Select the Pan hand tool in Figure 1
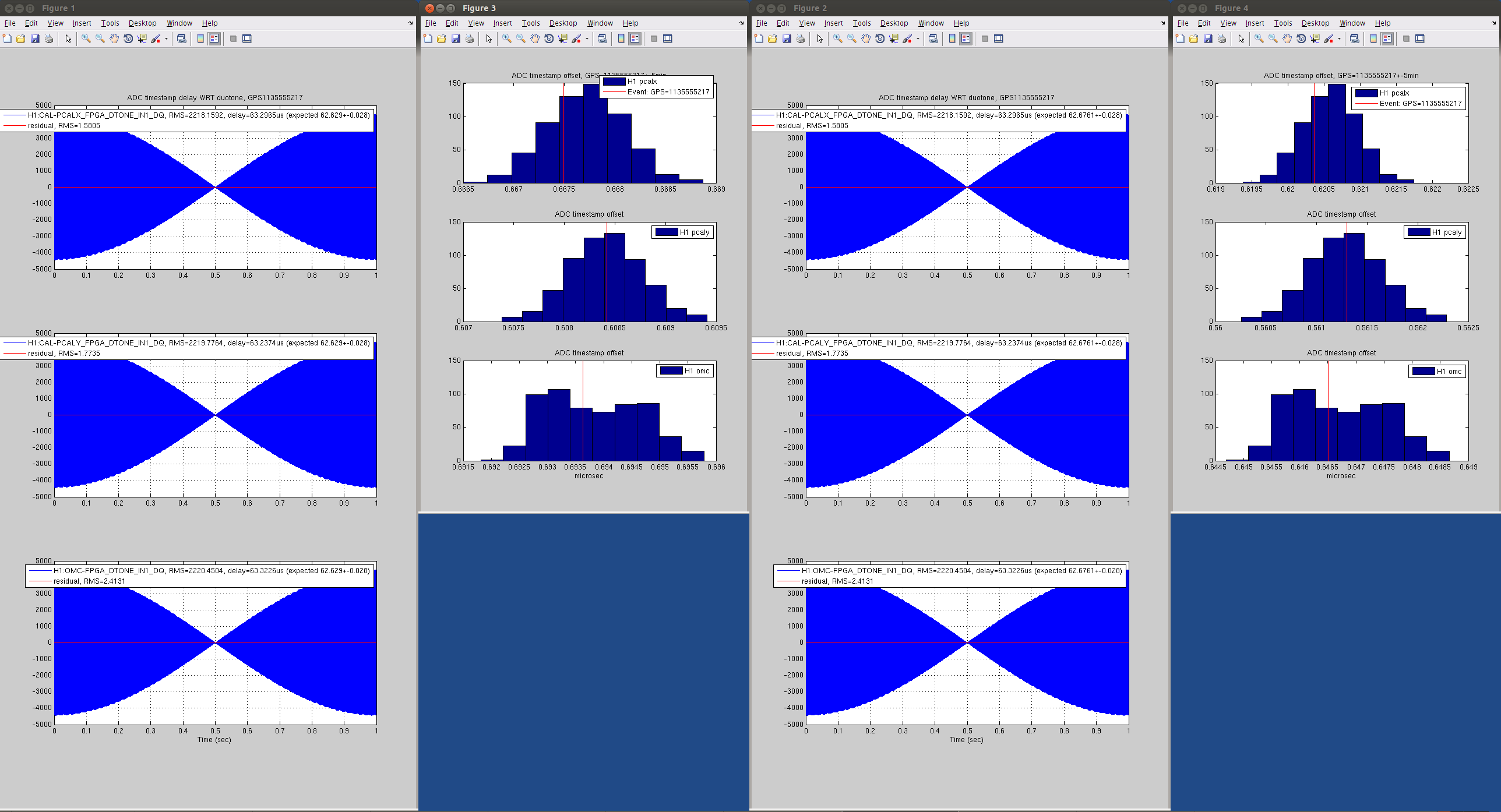The image size is (1501, 812). [114, 38]
